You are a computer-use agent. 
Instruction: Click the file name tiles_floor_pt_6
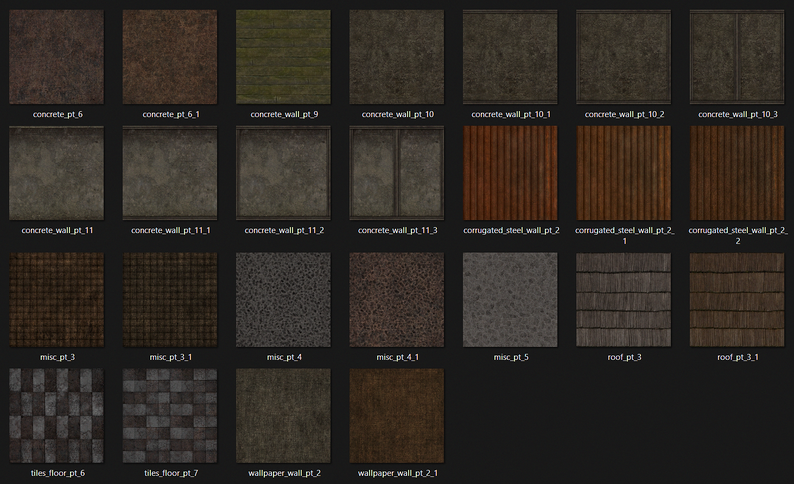point(57,473)
